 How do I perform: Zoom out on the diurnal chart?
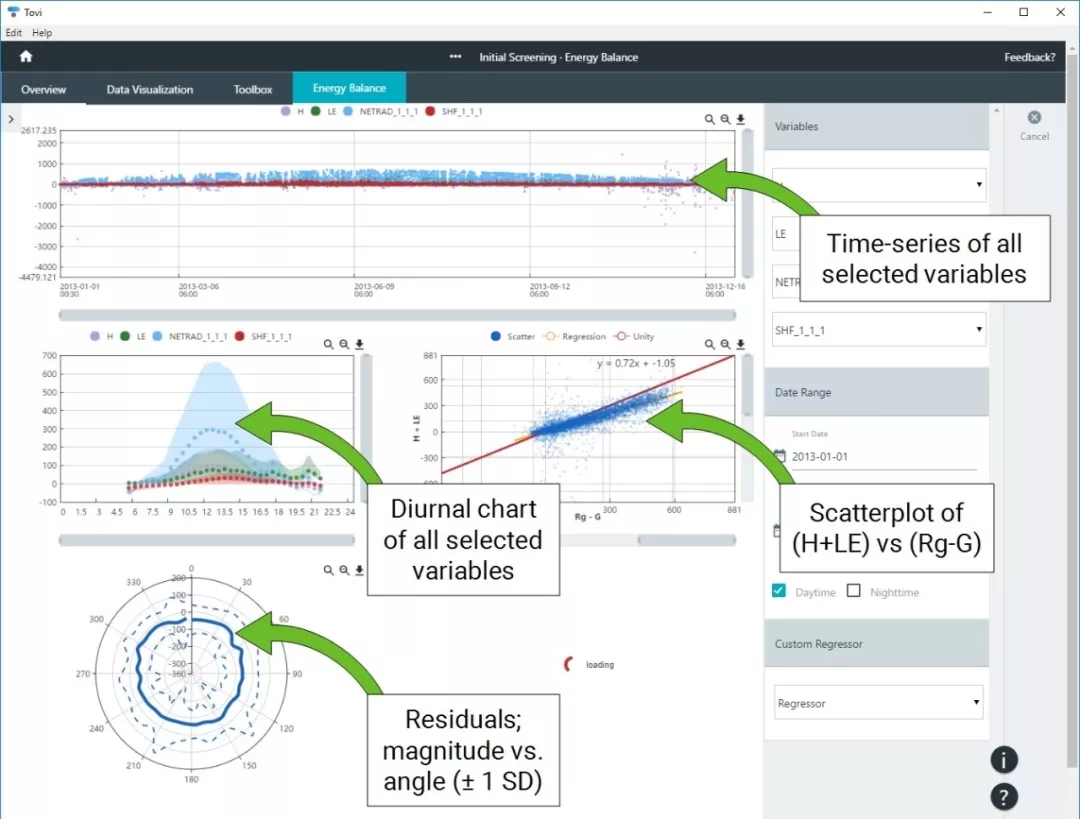pos(344,344)
